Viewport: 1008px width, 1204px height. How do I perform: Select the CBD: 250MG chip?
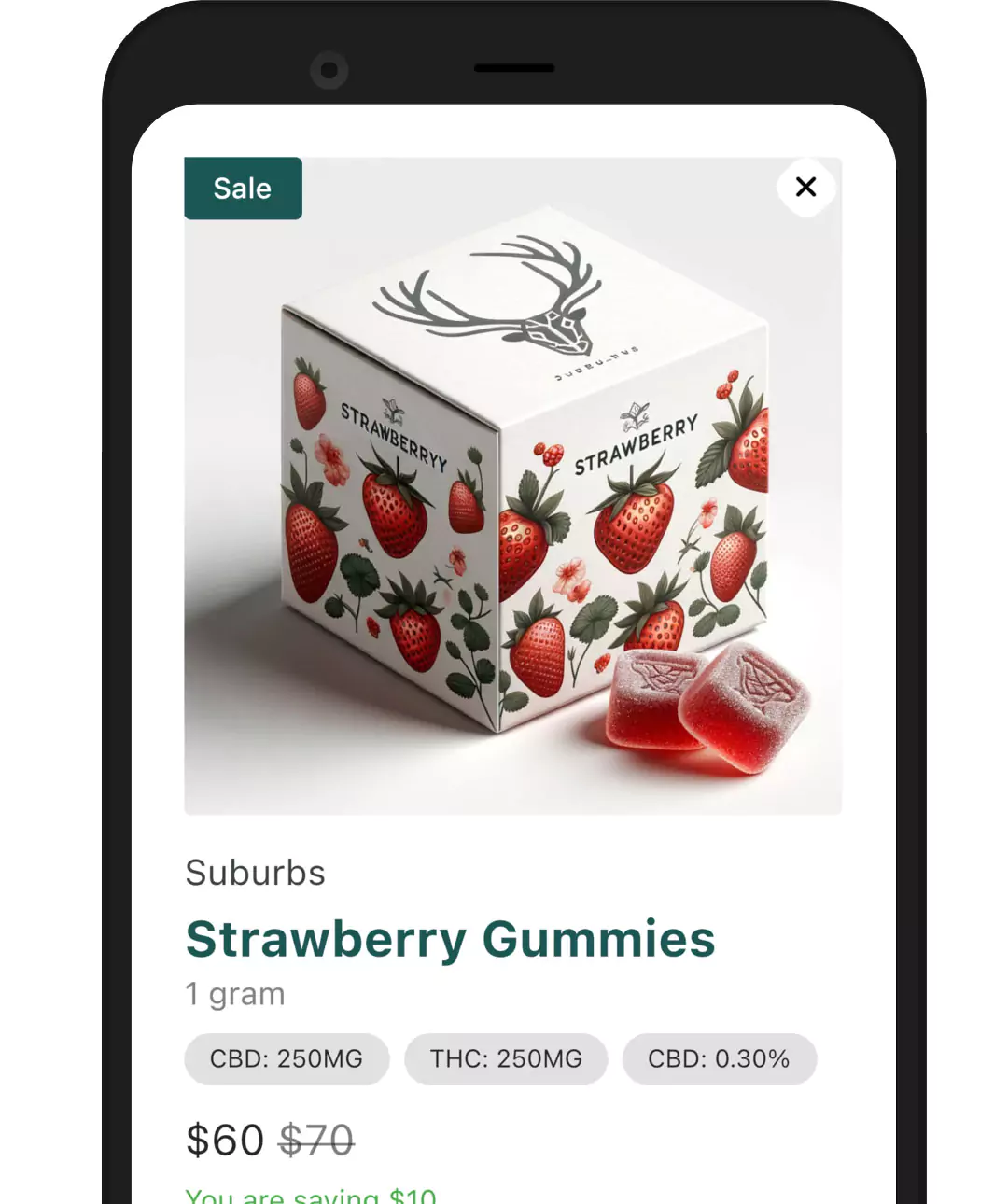pos(287,1058)
